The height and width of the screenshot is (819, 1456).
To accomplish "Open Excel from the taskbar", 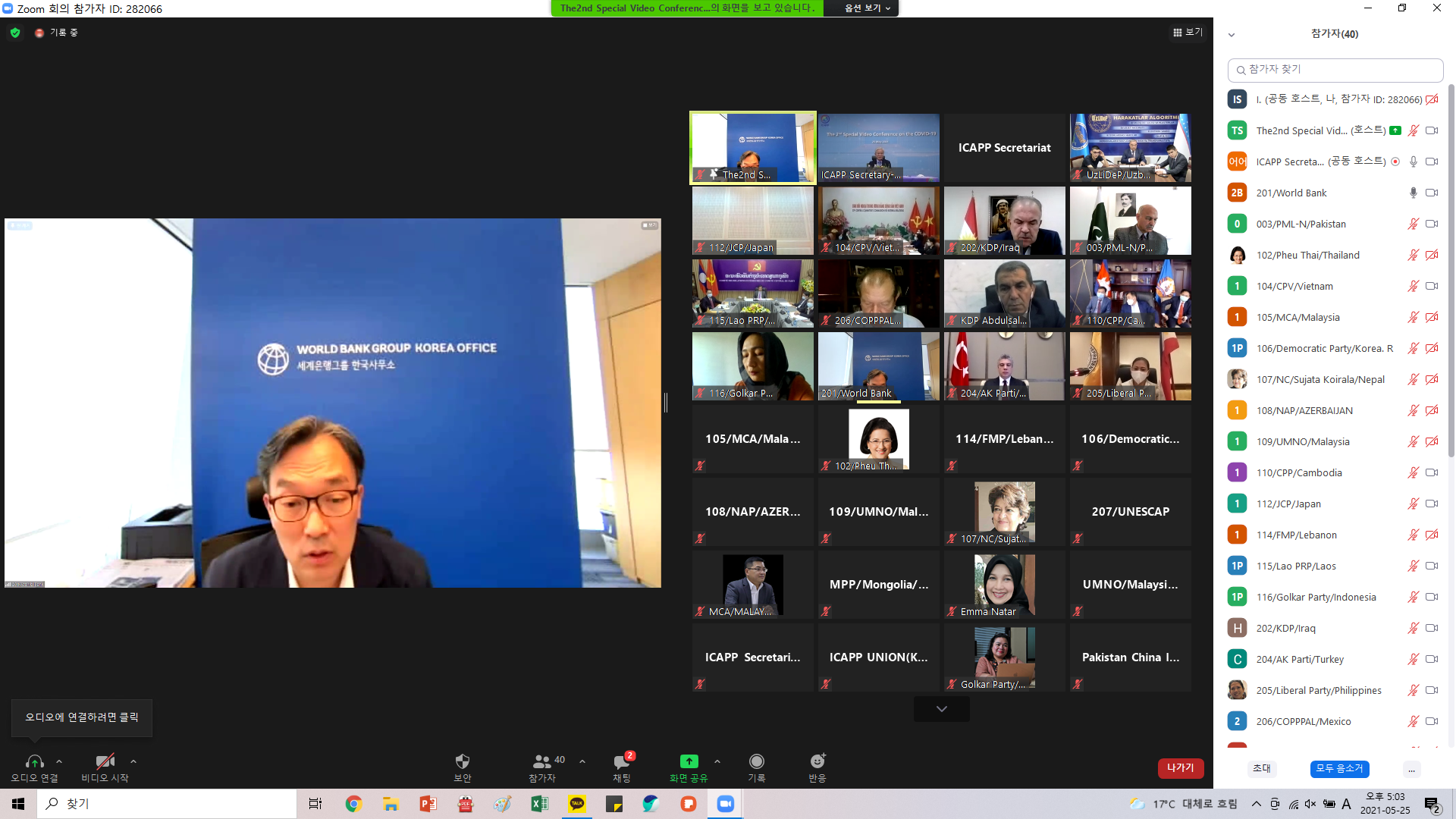I will [x=539, y=804].
